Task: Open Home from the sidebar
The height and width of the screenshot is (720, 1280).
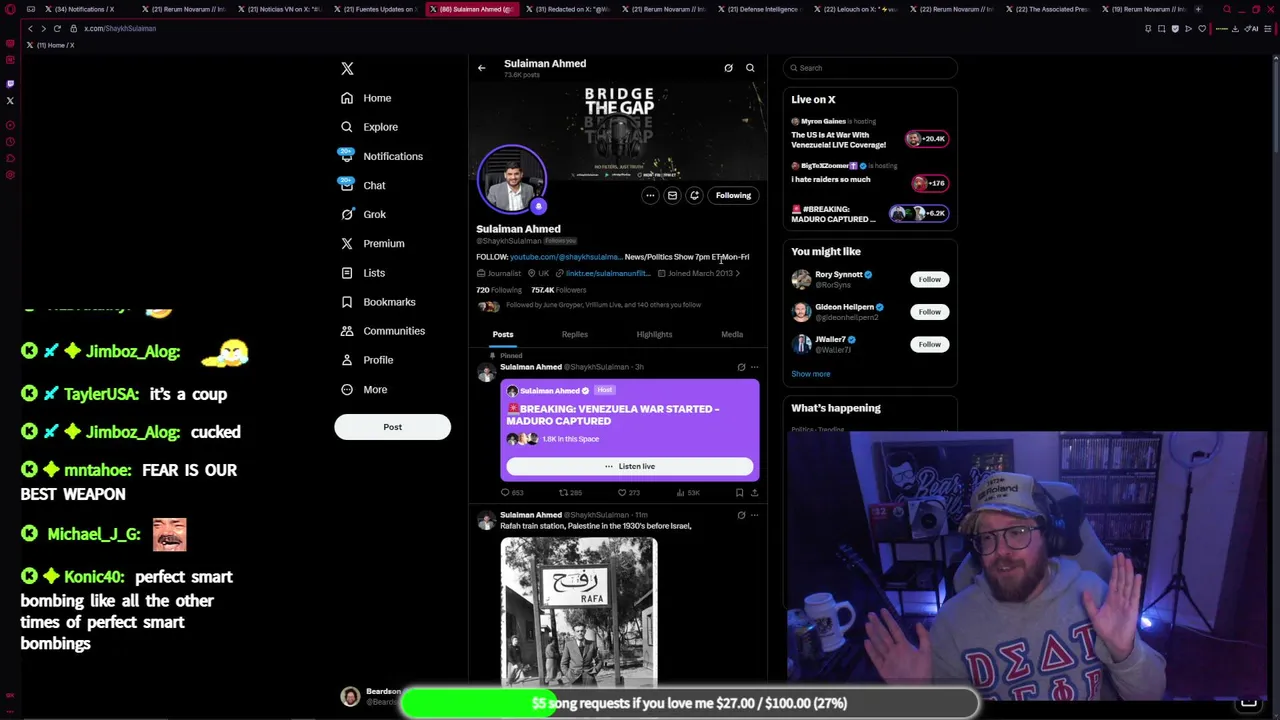Action: pyautogui.click(x=366, y=98)
